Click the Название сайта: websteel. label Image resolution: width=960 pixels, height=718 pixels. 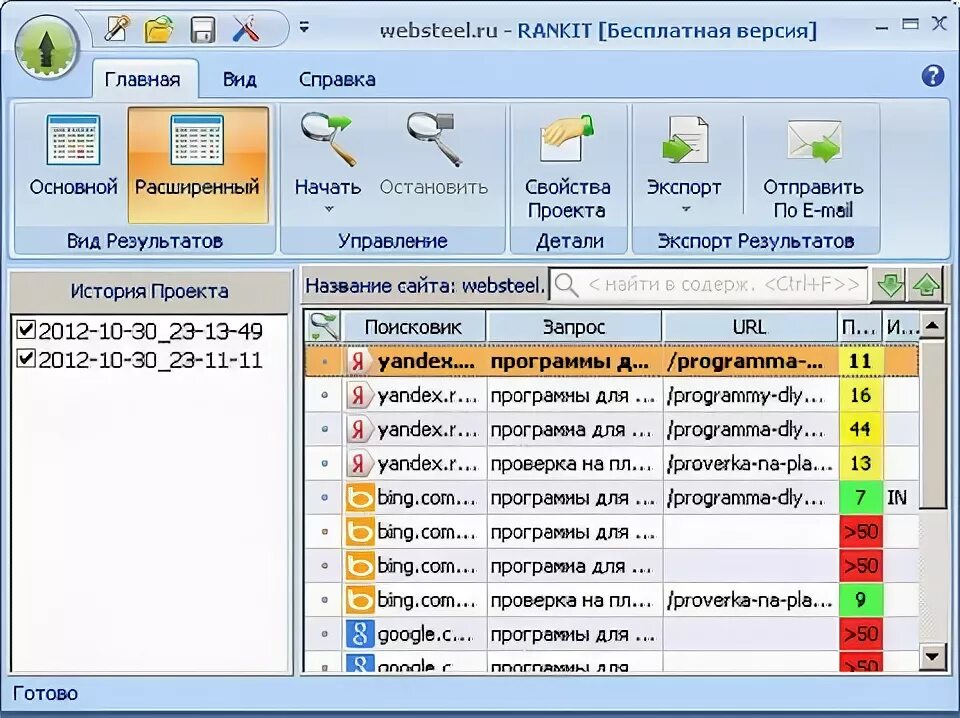[x=425, y=285]
